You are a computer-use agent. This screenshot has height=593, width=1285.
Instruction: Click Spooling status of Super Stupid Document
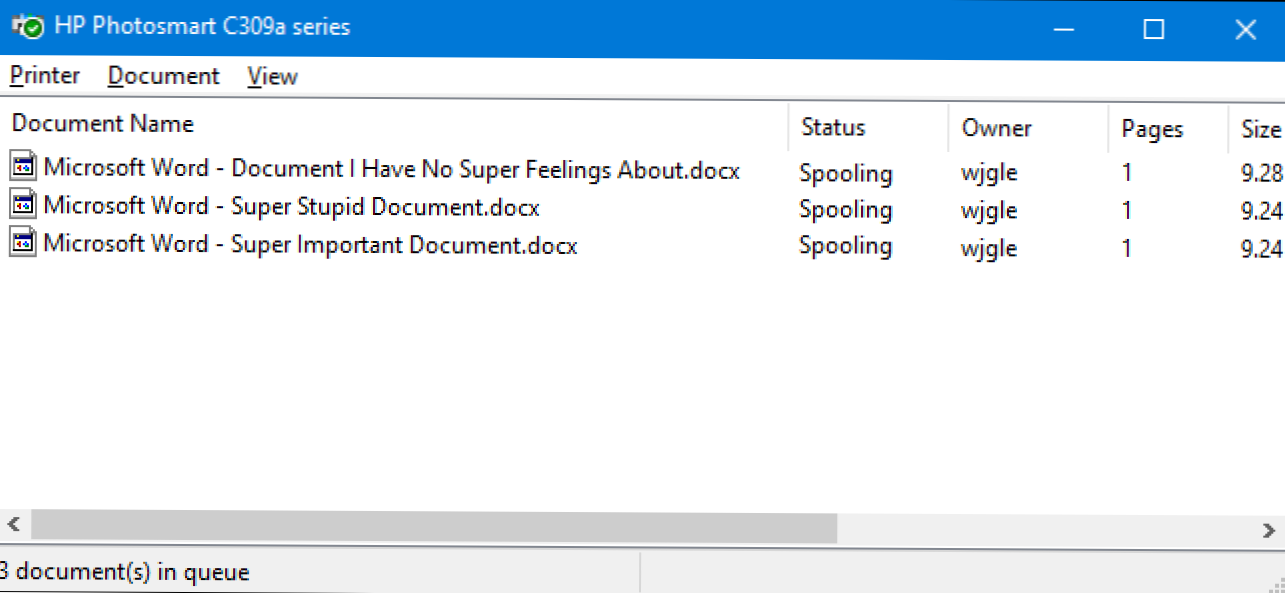846,209
